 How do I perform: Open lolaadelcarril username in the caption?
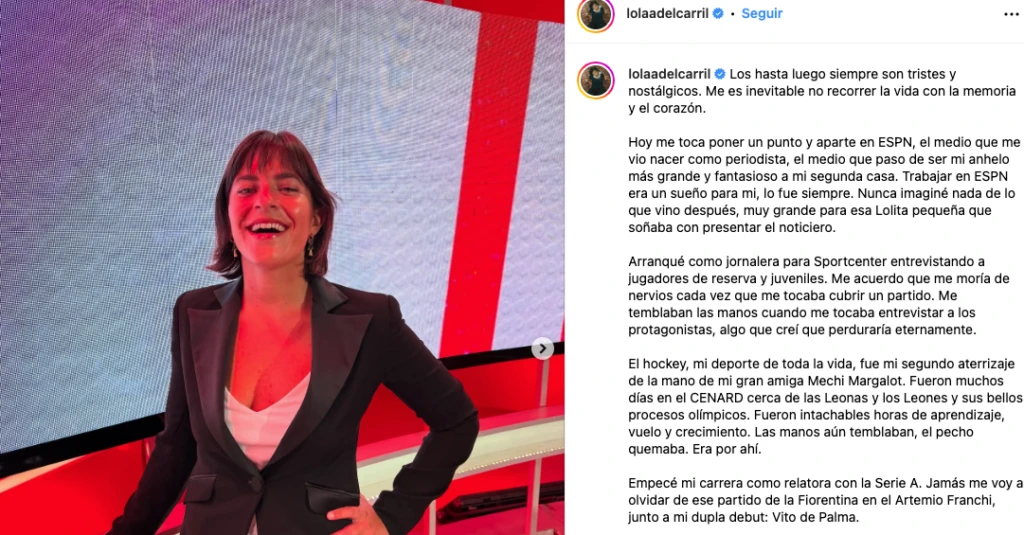click(669, 74)
